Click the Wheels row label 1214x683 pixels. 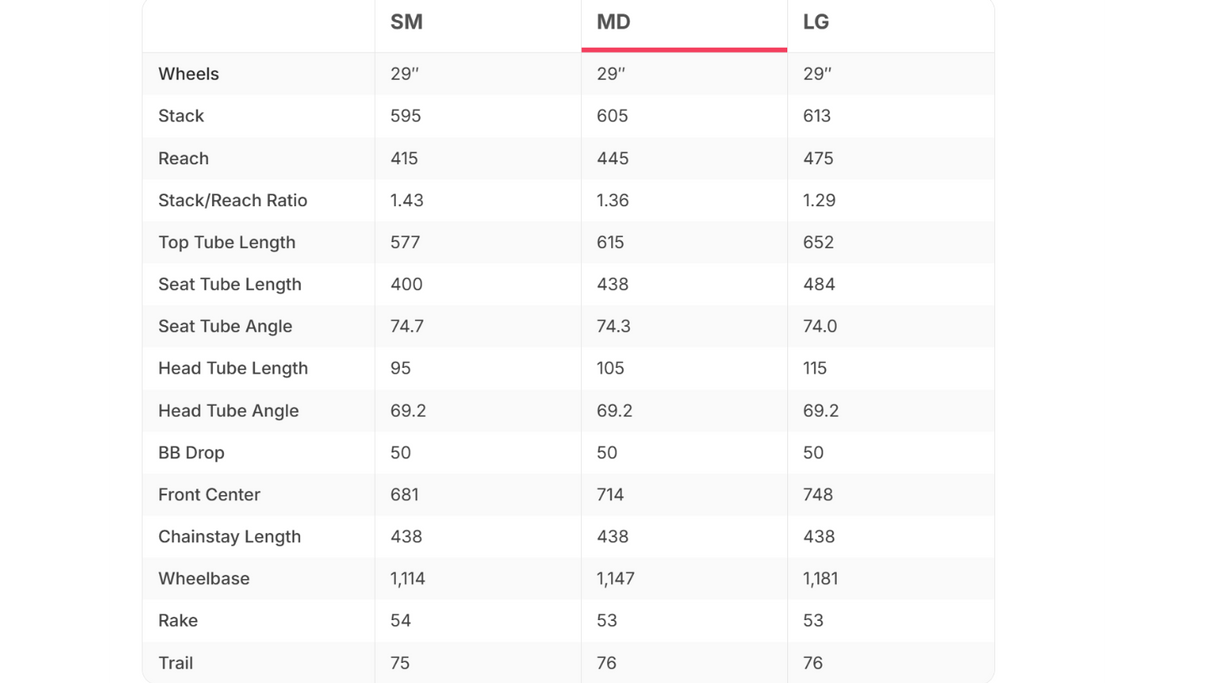pyautogui.click(x=188, y=74)
